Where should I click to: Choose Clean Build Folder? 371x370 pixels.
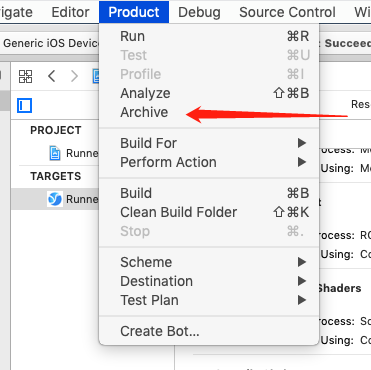209,212
